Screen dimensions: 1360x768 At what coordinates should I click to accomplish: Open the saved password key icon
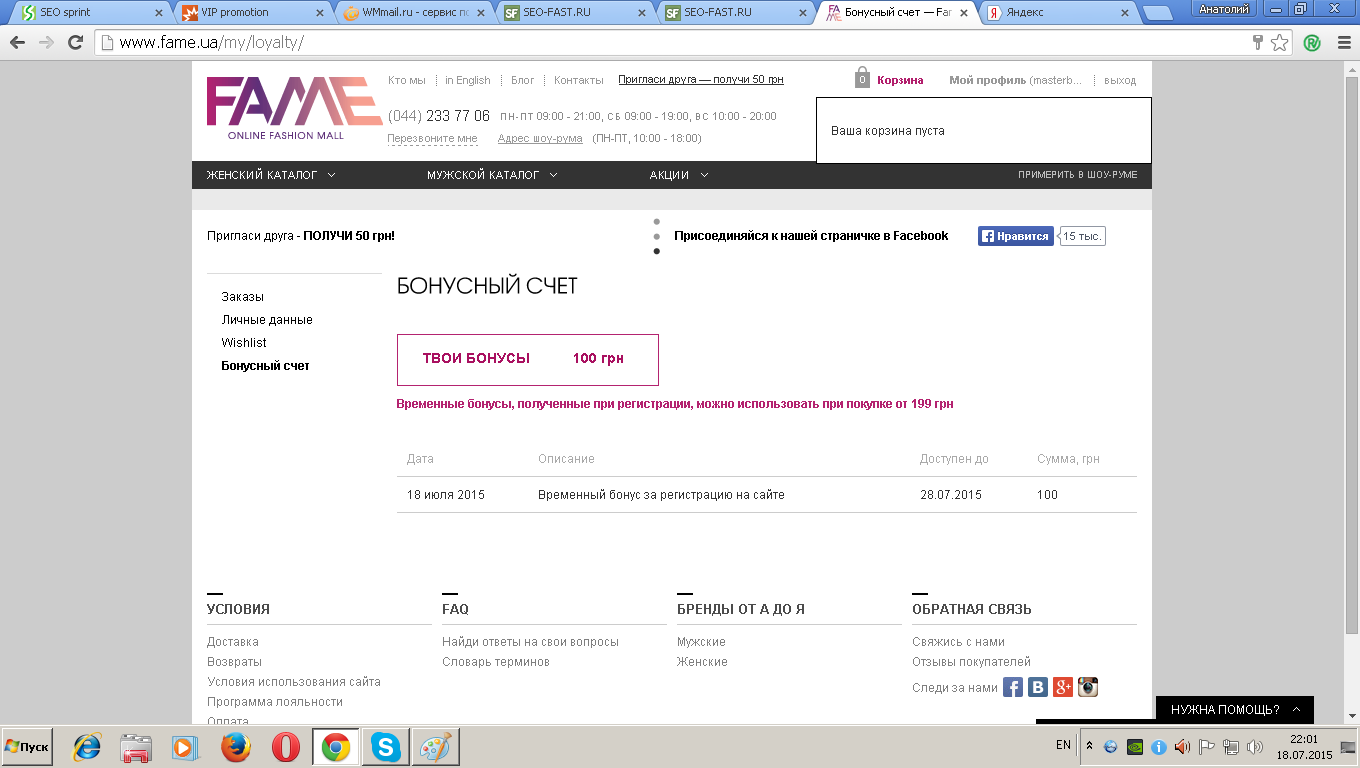[x=1258, y=43]
